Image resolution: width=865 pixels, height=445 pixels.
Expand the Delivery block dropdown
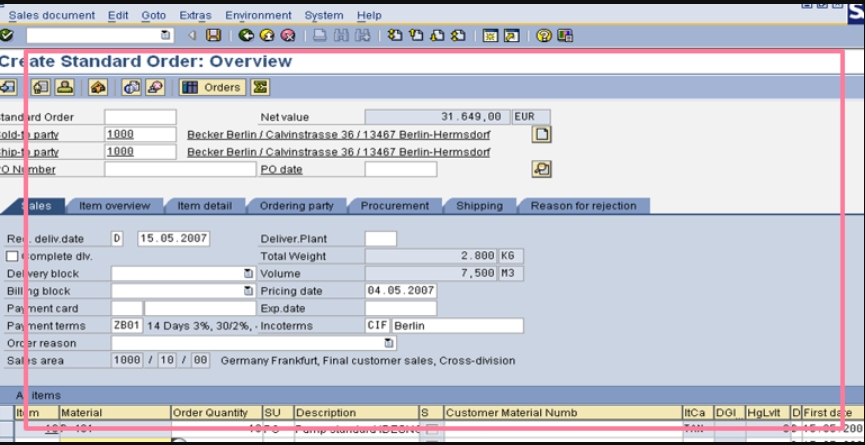tap(248, 273)
